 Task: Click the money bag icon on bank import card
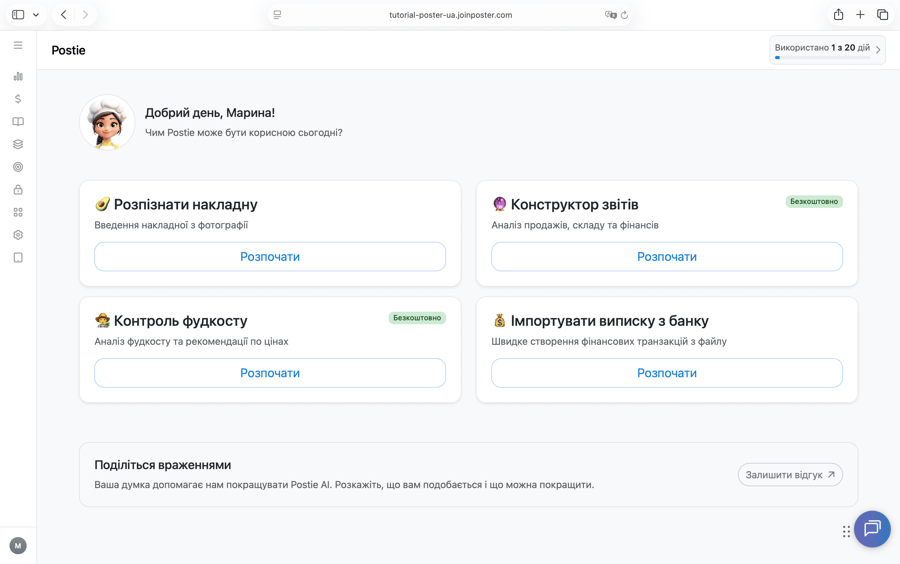click(499, 320)
